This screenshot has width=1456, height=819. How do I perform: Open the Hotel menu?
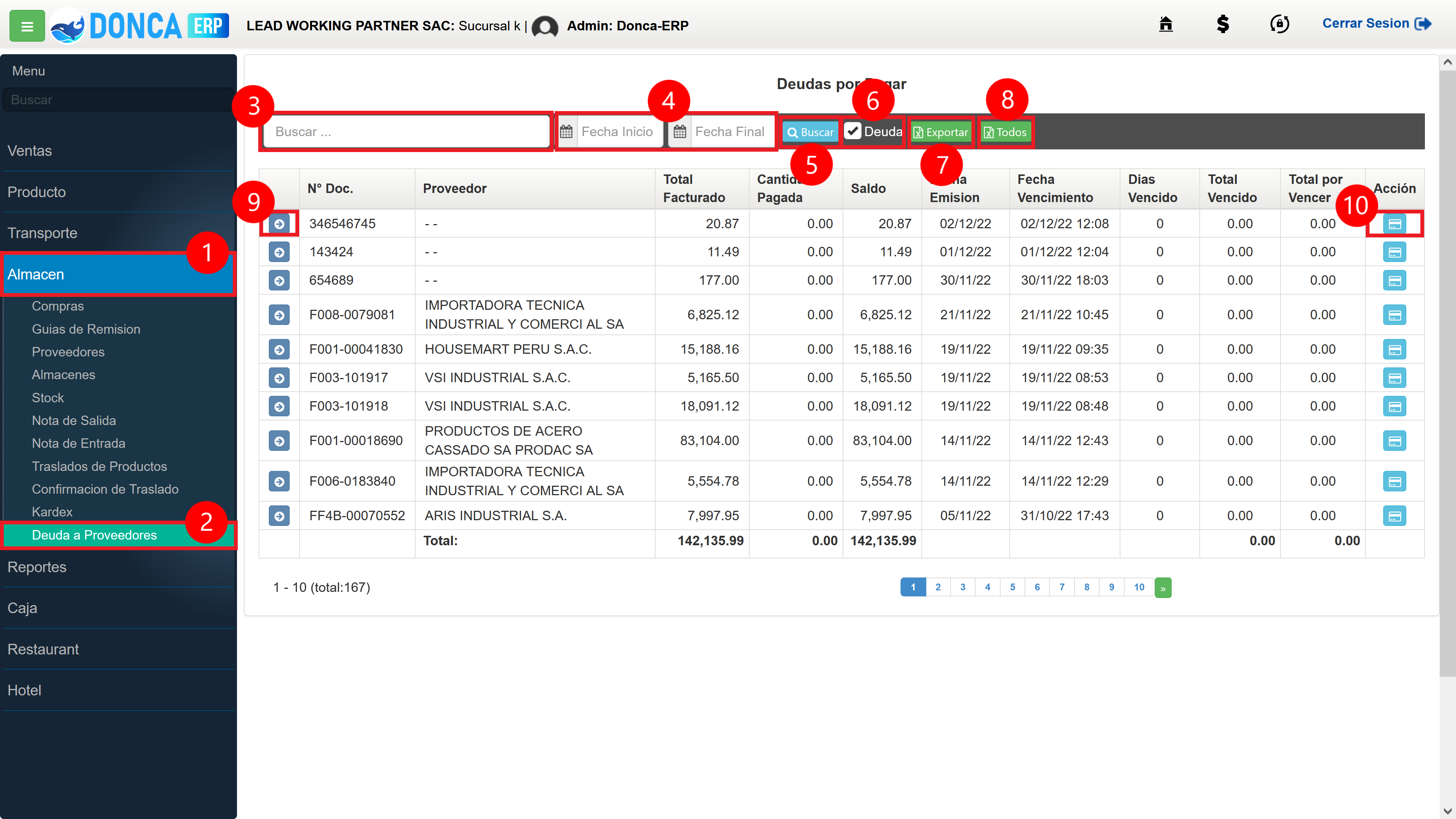(x=118, y=690)
